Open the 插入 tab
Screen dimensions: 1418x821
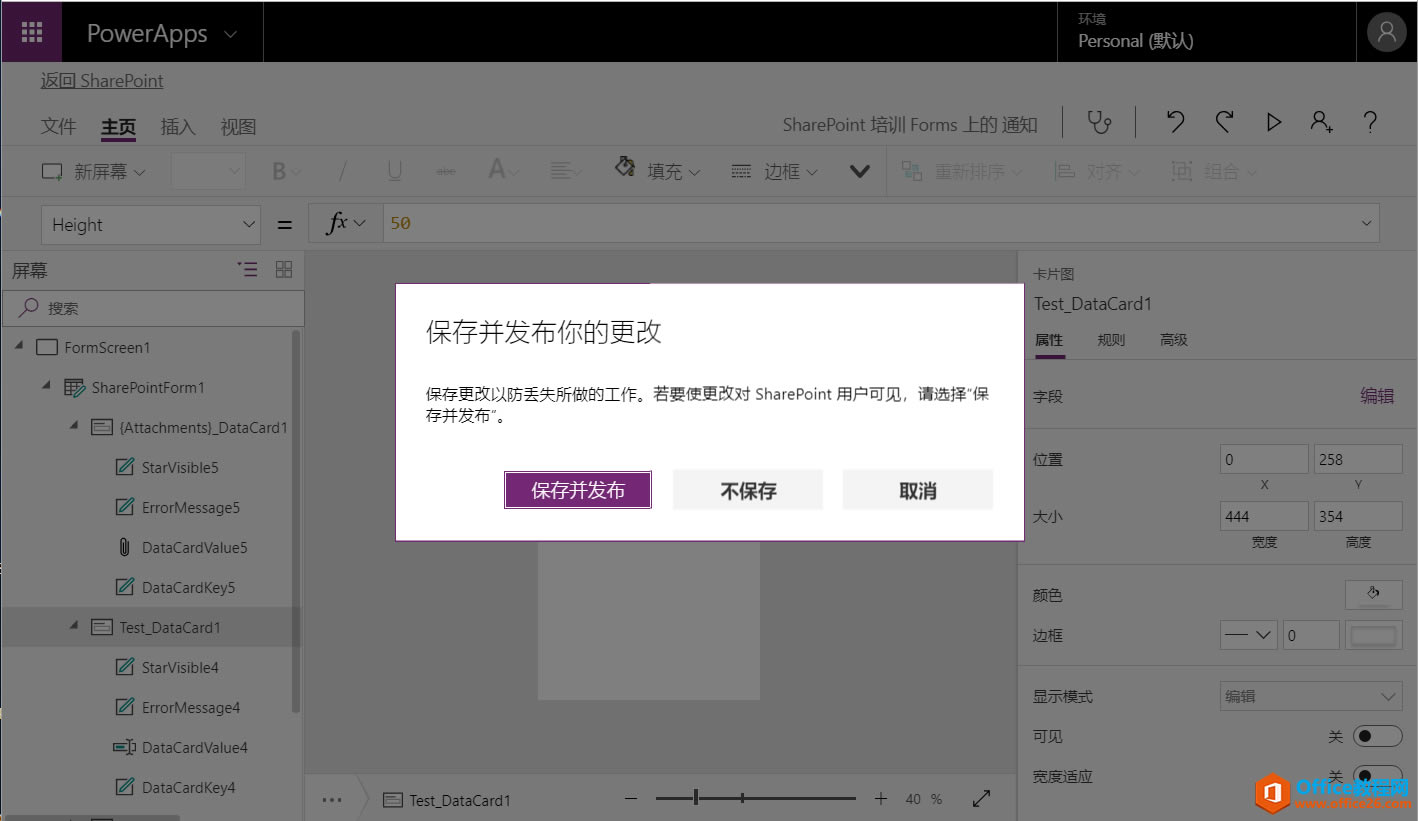point(178,127)
